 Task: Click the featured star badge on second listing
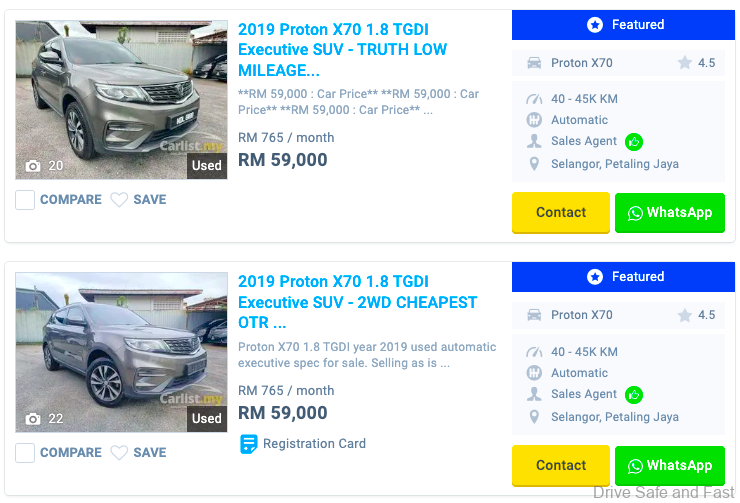click(x=595, y=277)
